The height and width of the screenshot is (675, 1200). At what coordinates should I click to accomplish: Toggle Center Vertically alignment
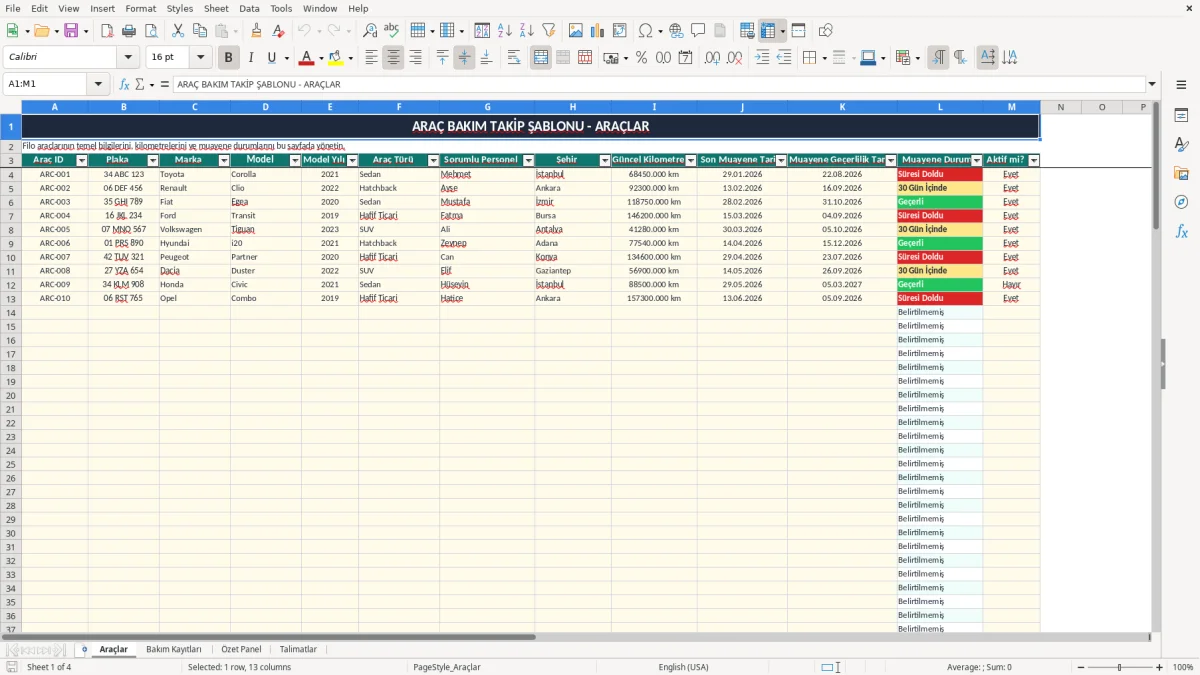click(464, 58)
